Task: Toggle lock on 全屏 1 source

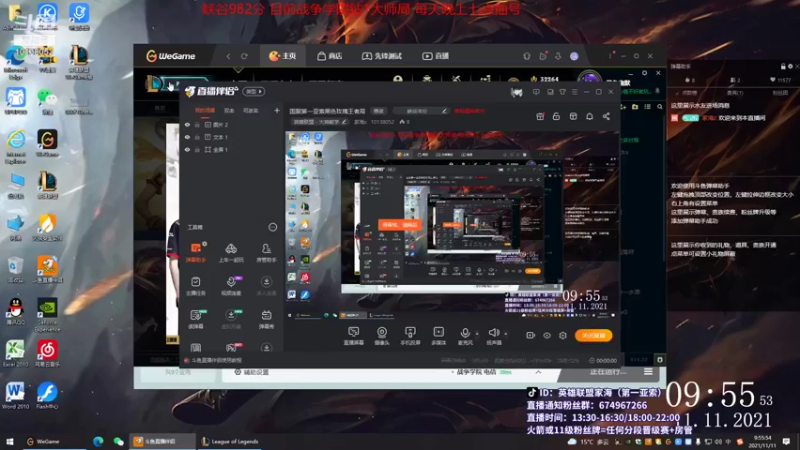Action: 197,149
